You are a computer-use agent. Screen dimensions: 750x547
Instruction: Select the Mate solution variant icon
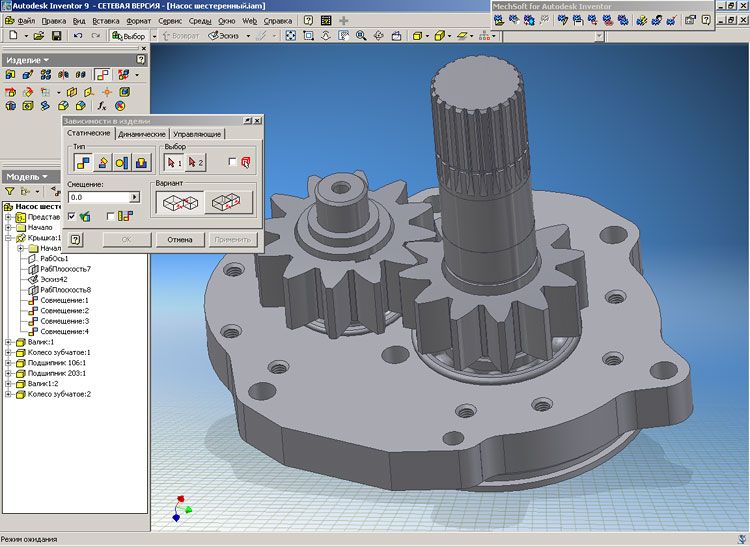point(180,203)
